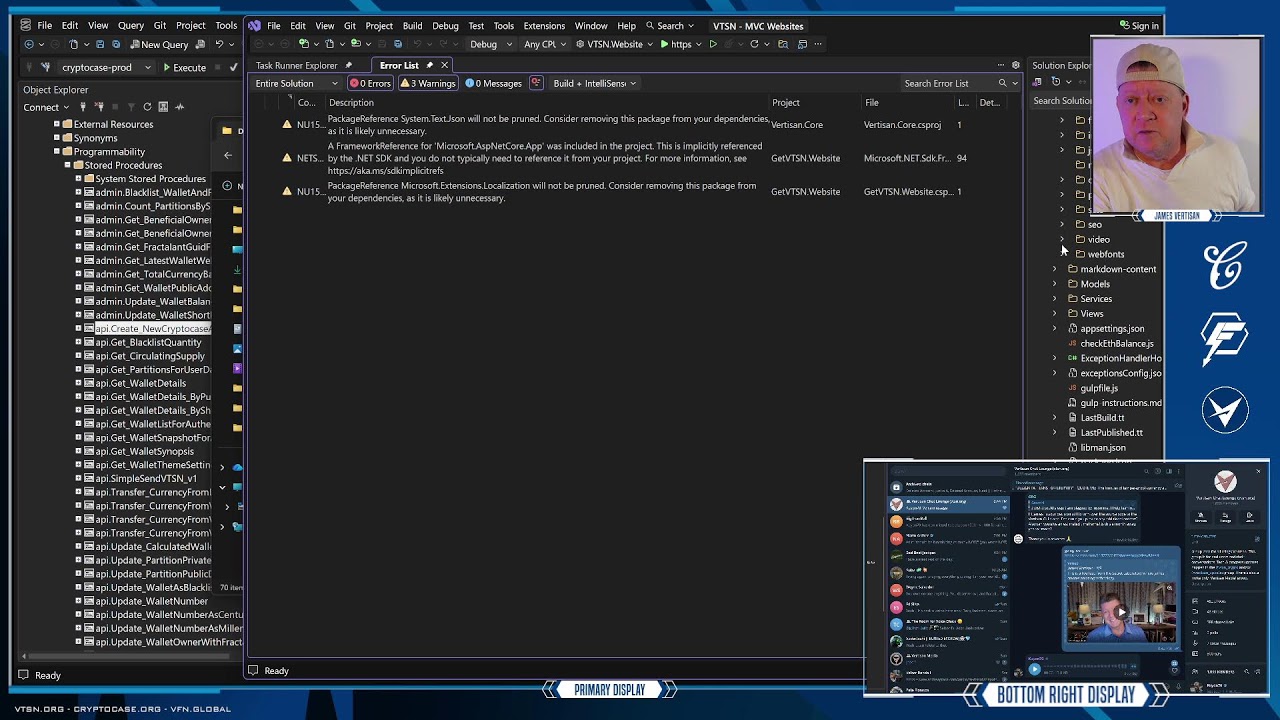Click the clear filters icon in Error List
This screenshot has height=720, width=1280.
tap(536, 83)
